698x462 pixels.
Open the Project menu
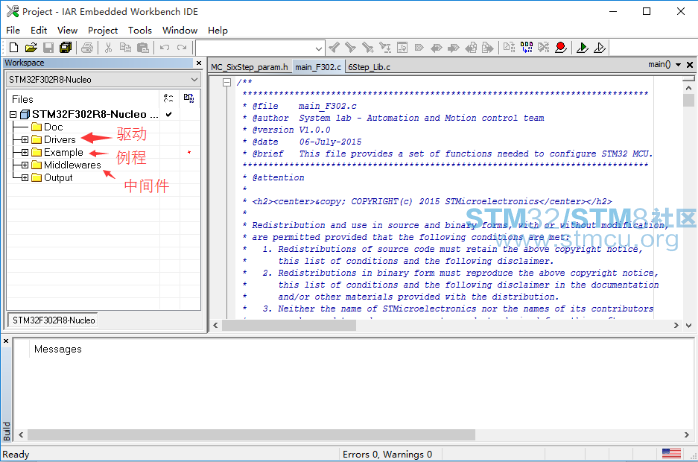pos(103,30)
